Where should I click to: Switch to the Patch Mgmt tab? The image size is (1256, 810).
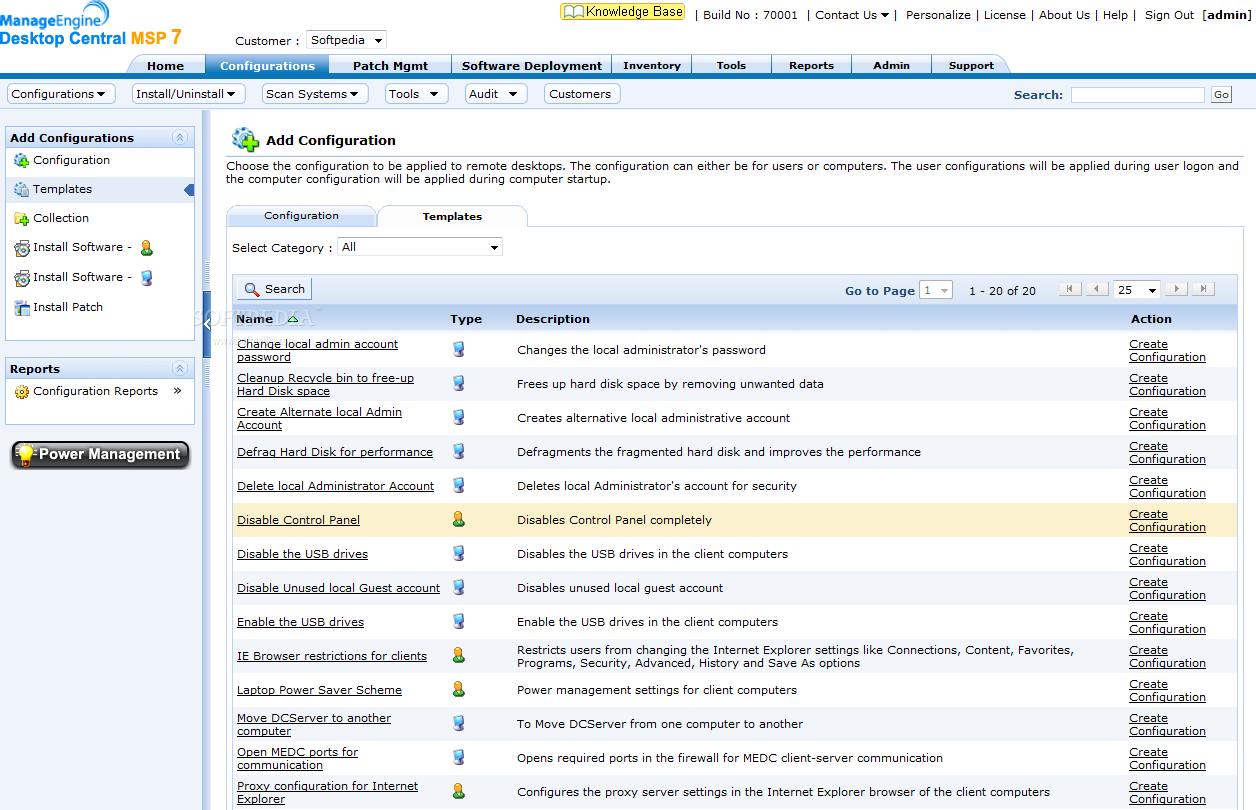coord(390,66)
